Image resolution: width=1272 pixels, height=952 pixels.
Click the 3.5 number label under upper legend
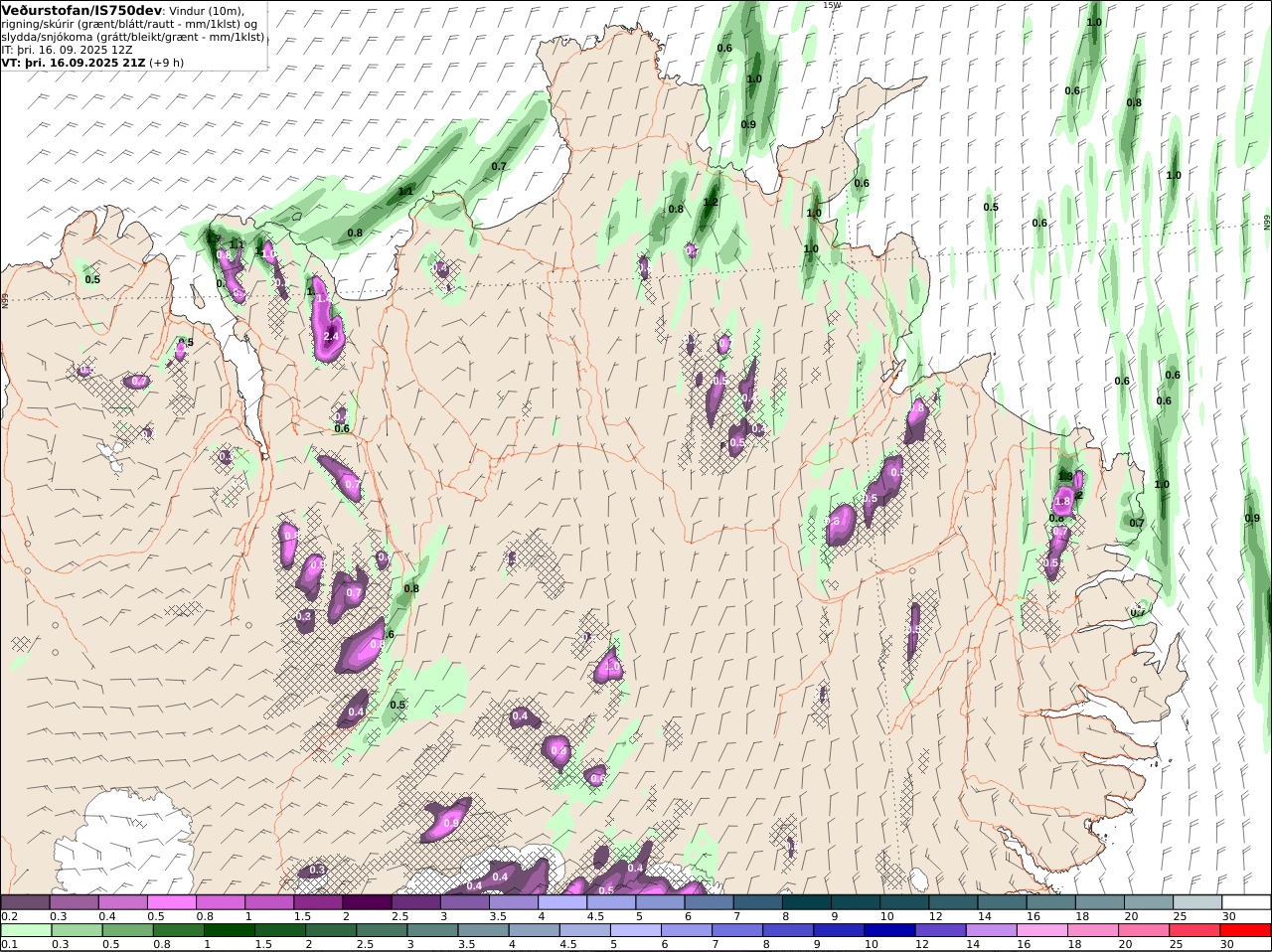click(x=498, y=916)
